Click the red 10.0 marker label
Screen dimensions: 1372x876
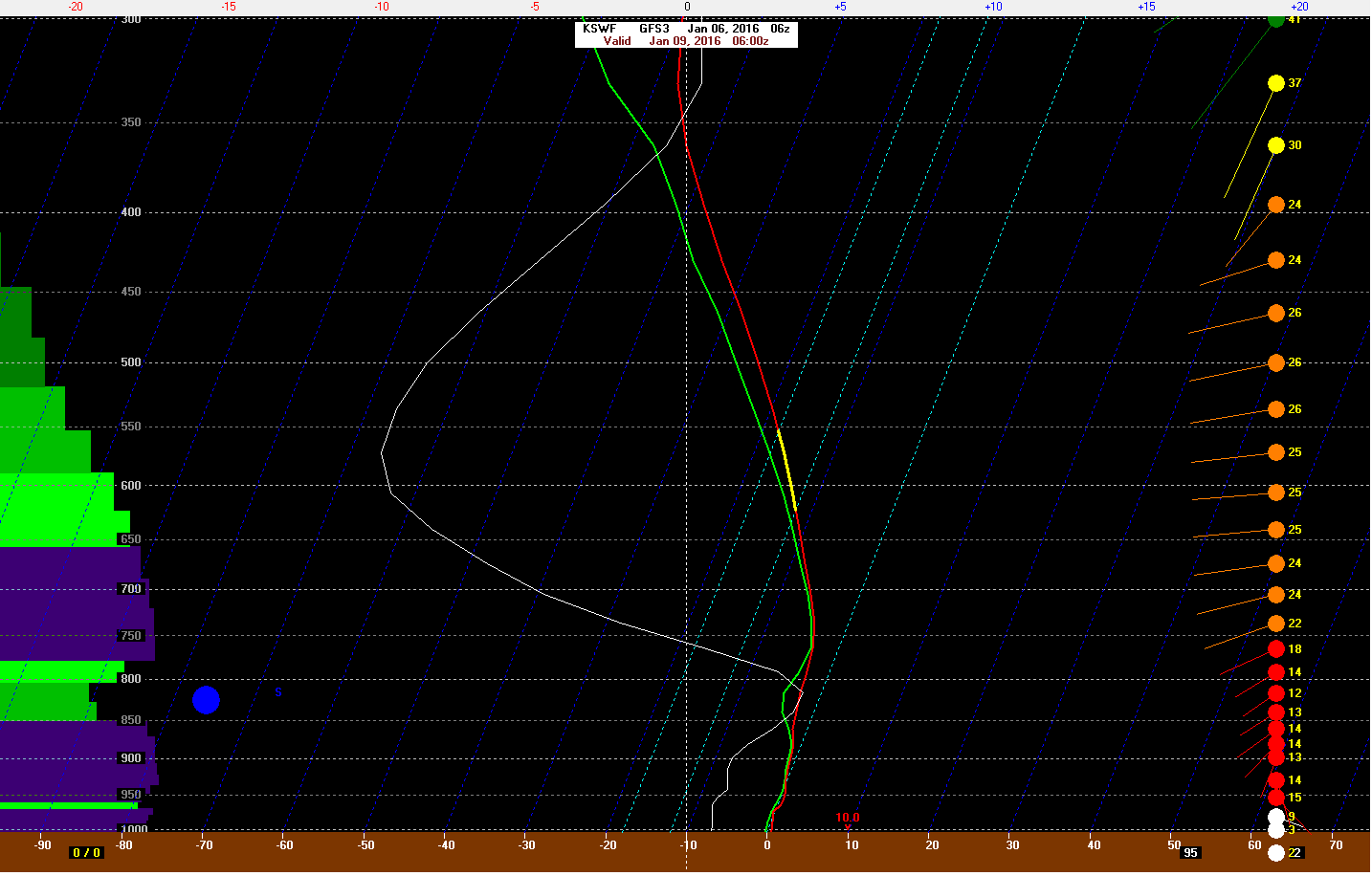click(x=848, y=818)
